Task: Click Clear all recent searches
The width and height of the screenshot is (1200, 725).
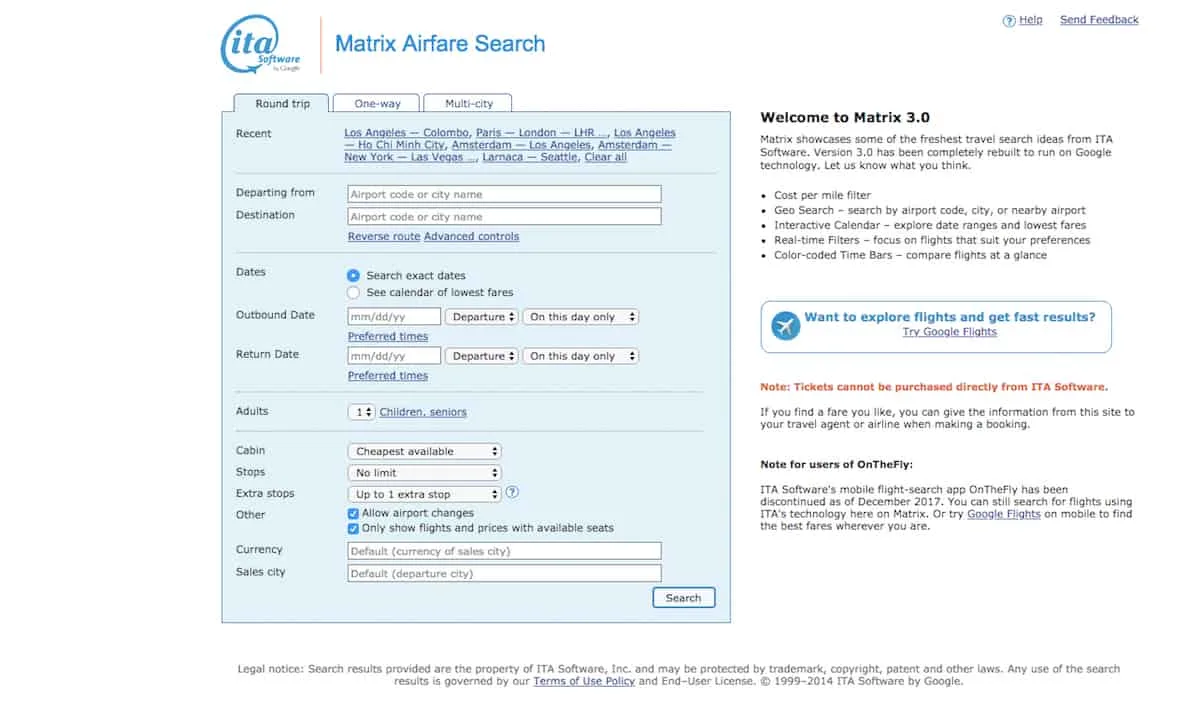Action: pyautogui.click(x=606, y=157)
